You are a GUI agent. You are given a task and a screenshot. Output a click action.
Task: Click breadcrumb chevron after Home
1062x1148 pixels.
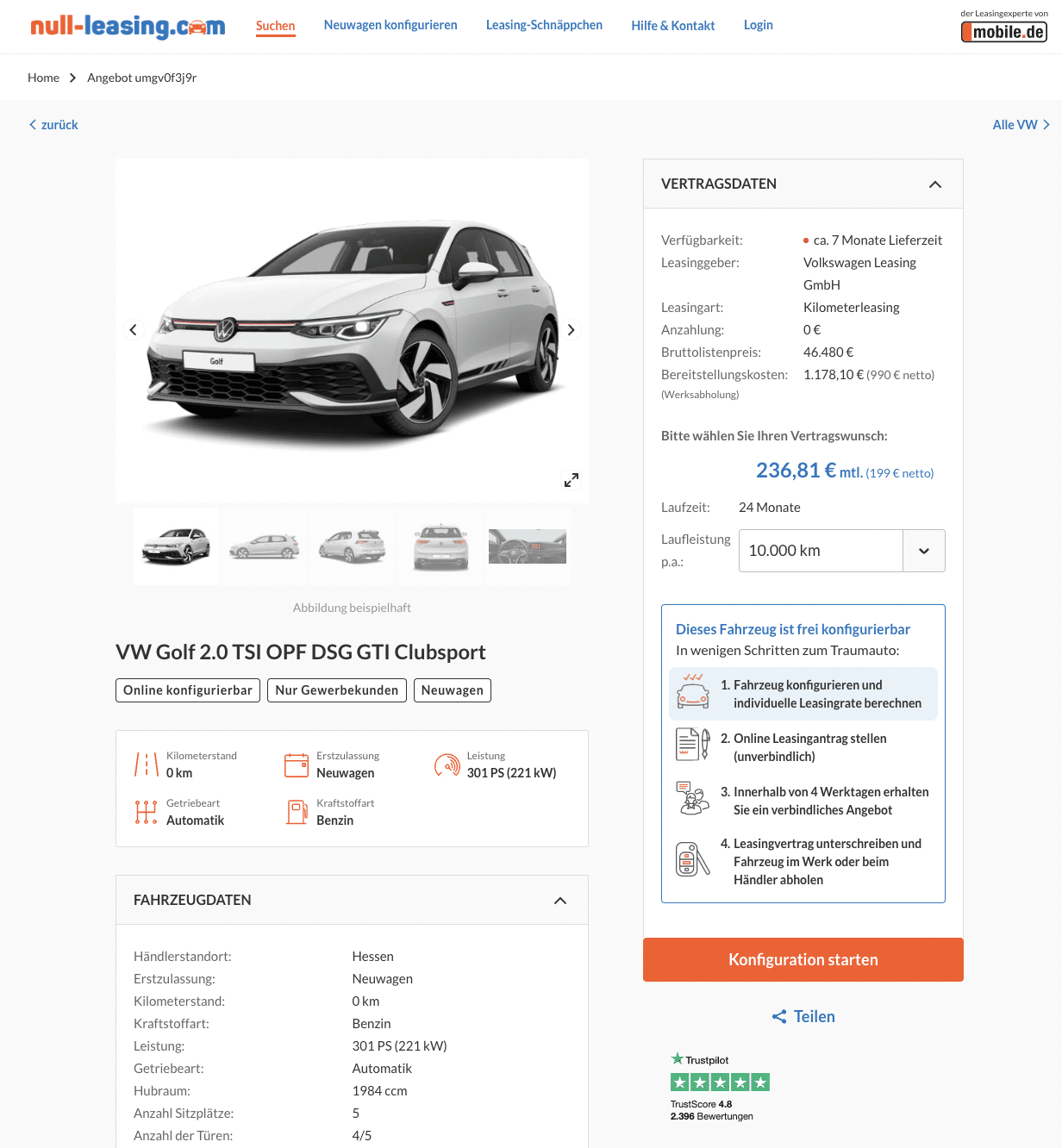(73, 78)
